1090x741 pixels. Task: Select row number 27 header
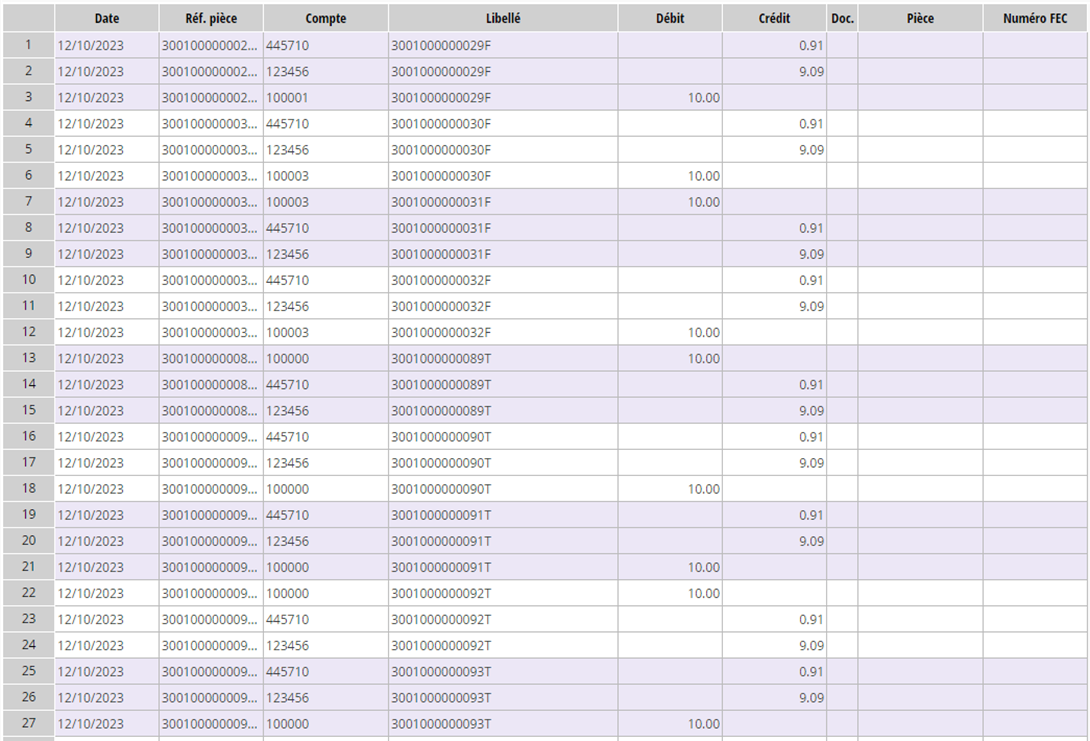click(x=28, y=723)
